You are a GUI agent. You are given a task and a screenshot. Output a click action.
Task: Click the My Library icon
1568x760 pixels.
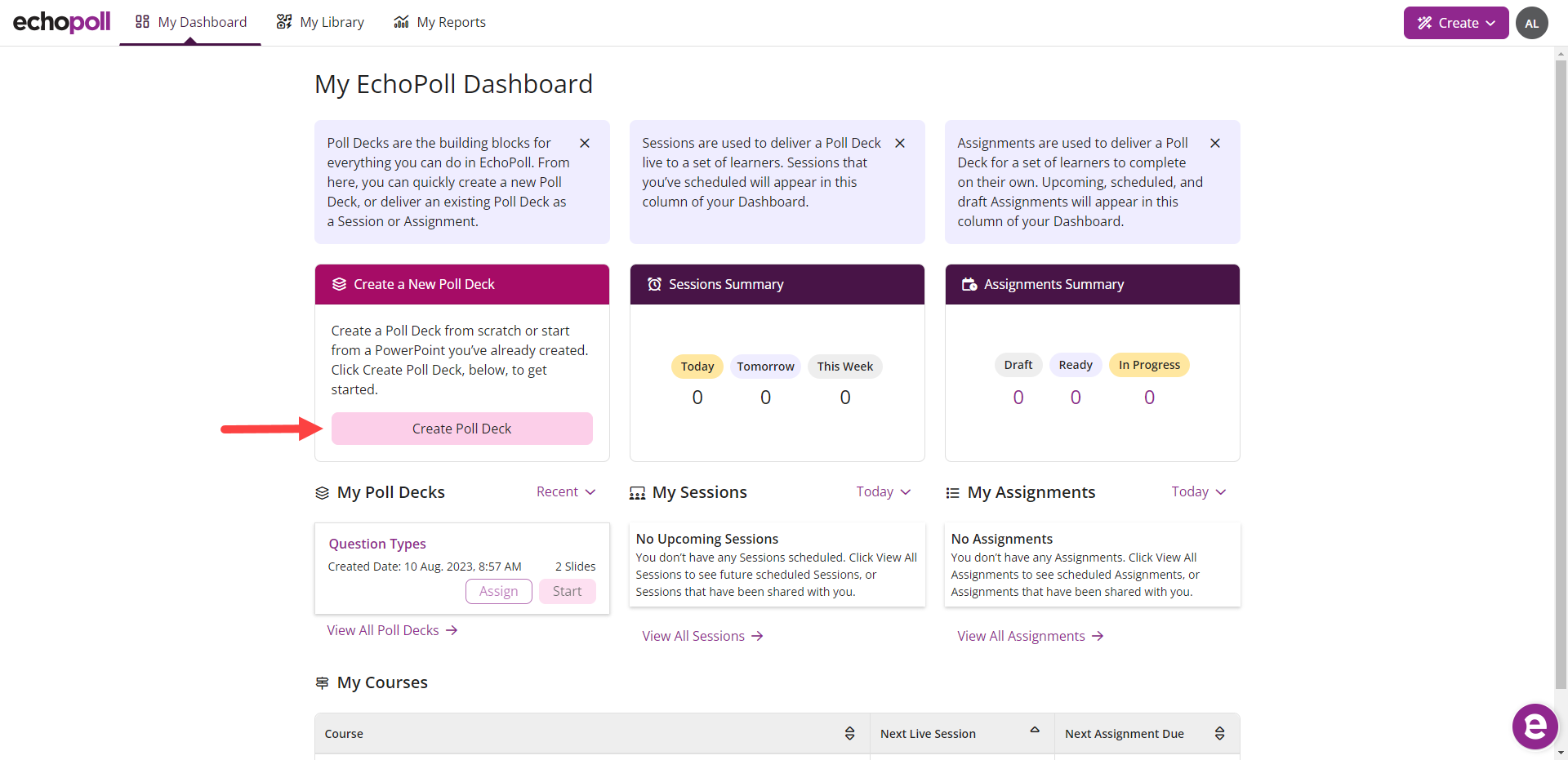point(283,22)
